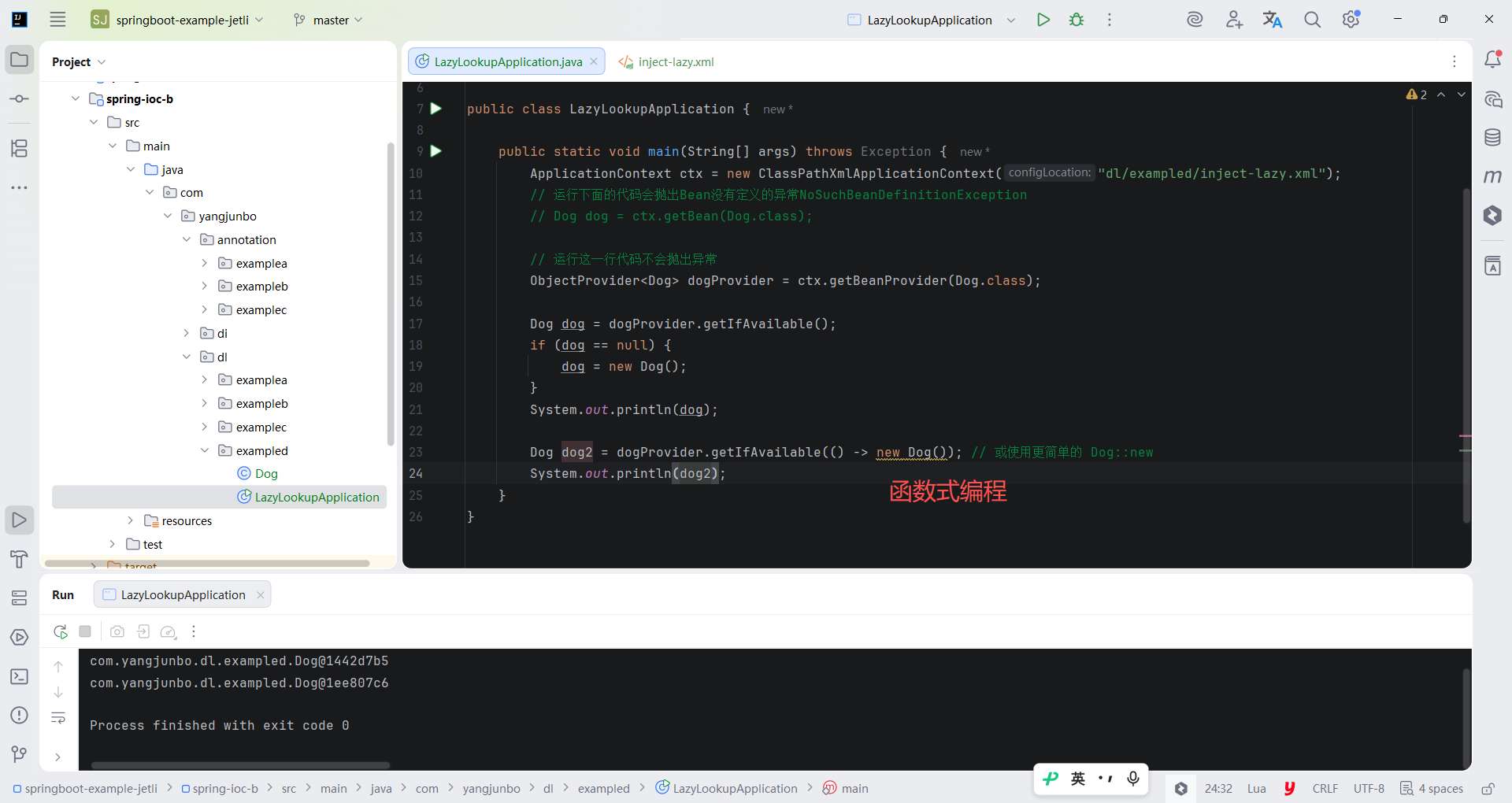Collapse the exampled package under dl
Screen dimensions: 1512x803
pos(205,451)
